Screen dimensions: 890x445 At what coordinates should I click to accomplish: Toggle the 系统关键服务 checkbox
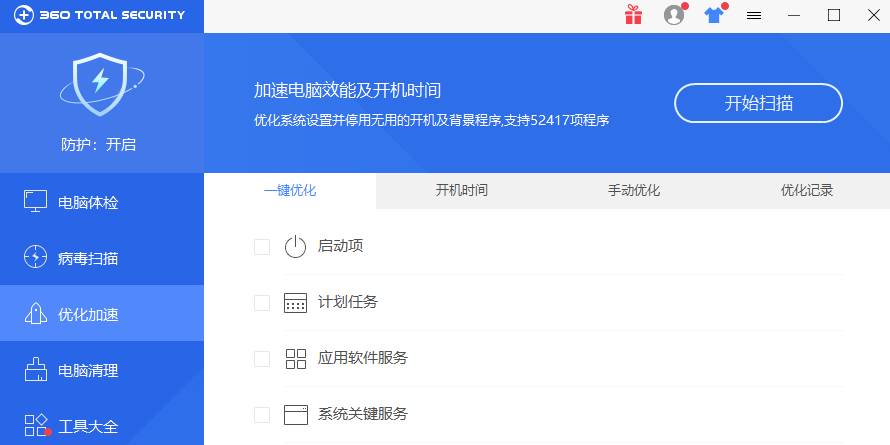tap(262, 414)
